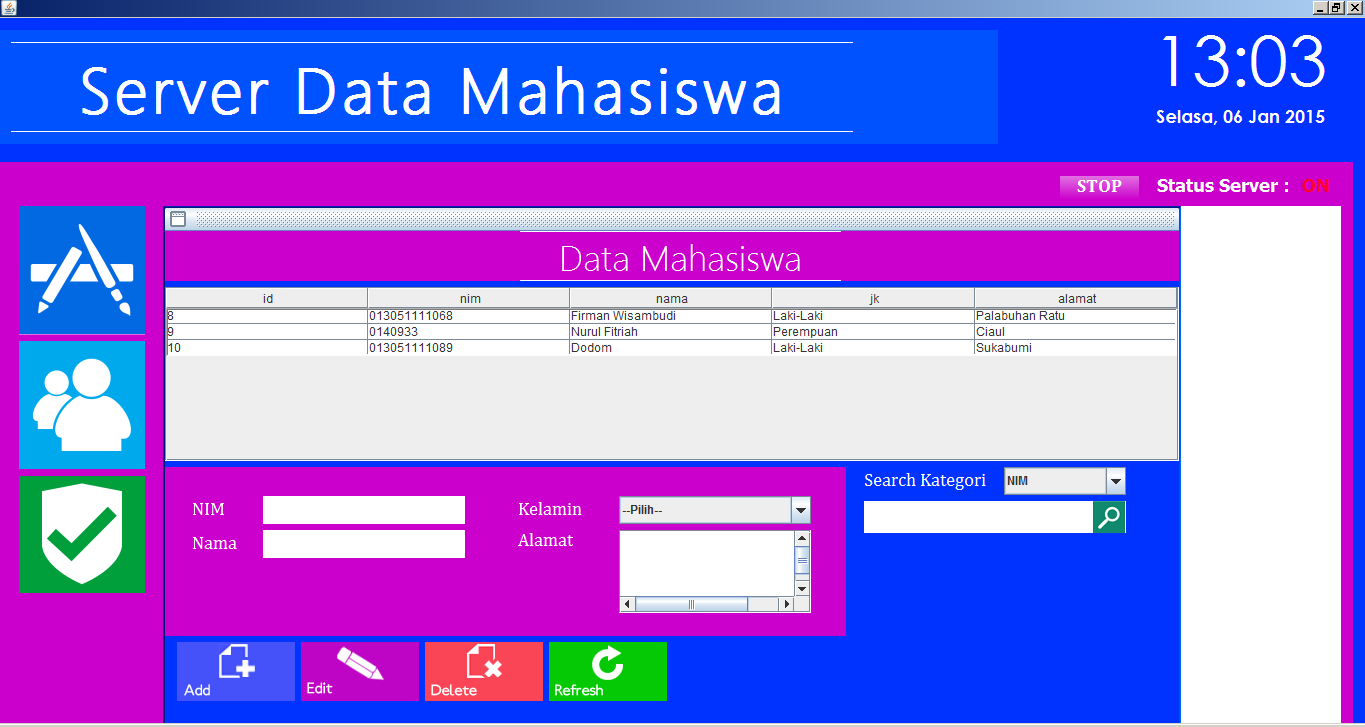Viewport: 1365px width, 727px height.
Task: Click the cell 013051111068
Action: [x=469, y=316]
